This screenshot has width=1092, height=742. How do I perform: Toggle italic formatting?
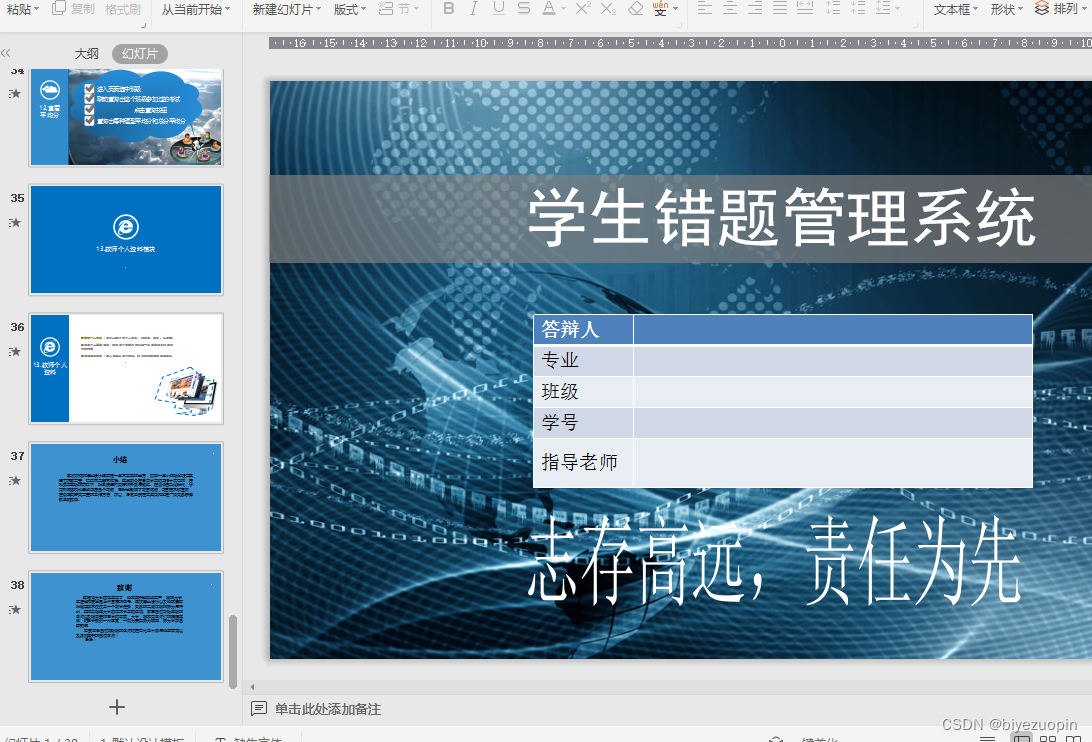[472, 10]
